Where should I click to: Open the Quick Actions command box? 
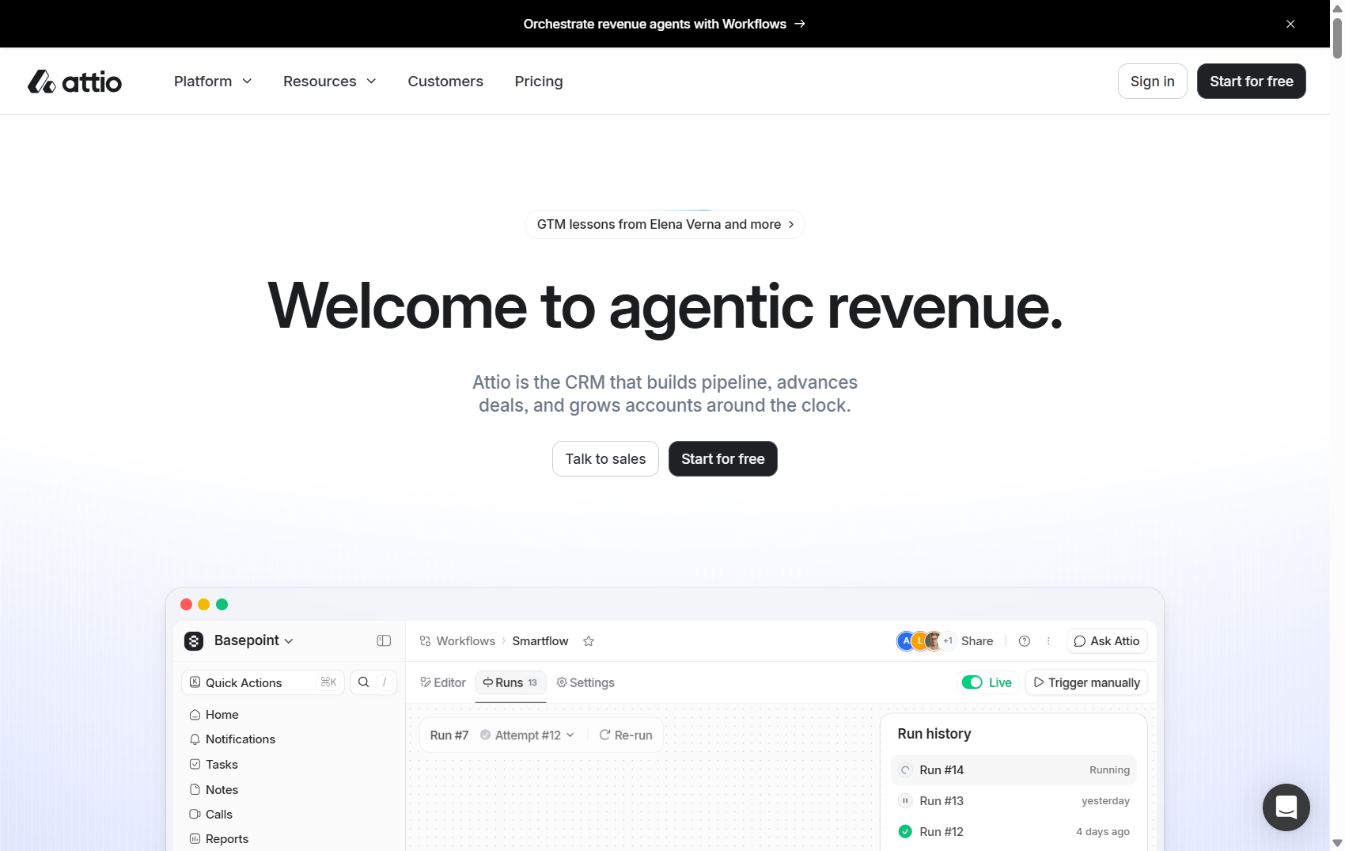(x=263, y=682)
